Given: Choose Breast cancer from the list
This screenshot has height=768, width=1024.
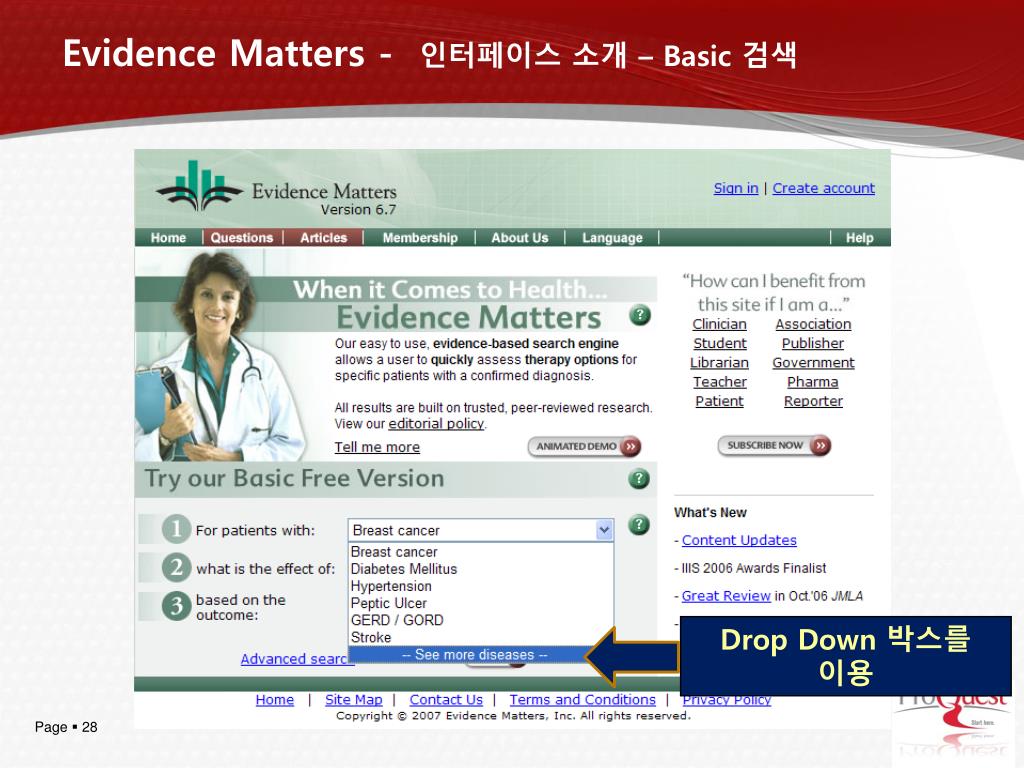Looking at the screenshot, I should (481, 552).
